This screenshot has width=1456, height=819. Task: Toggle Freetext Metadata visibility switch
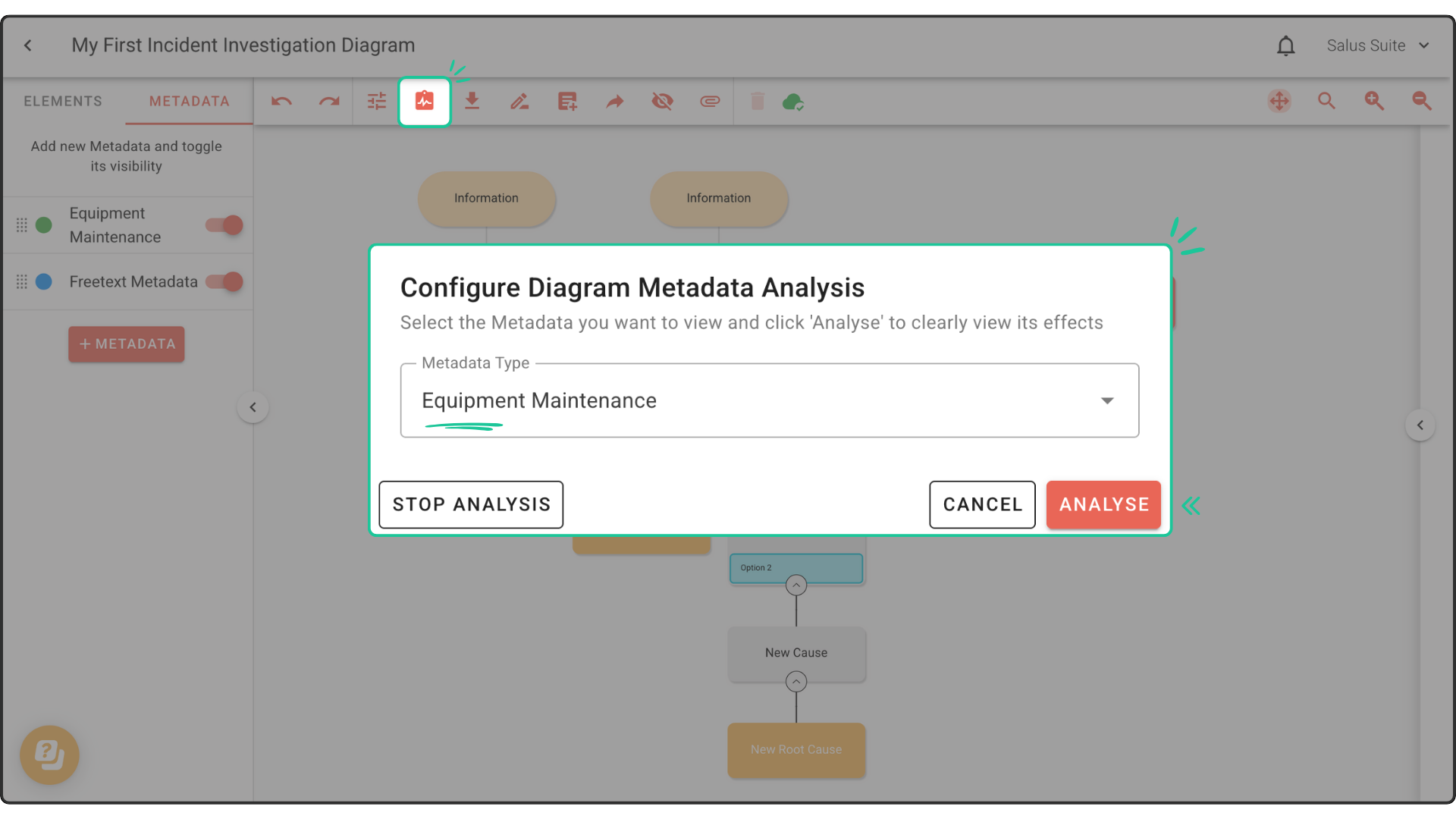point(224,282)
